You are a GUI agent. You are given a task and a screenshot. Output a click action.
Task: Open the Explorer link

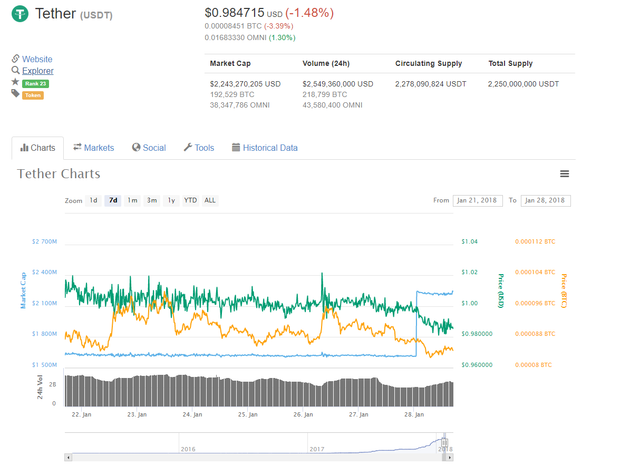tap(38, 71)
